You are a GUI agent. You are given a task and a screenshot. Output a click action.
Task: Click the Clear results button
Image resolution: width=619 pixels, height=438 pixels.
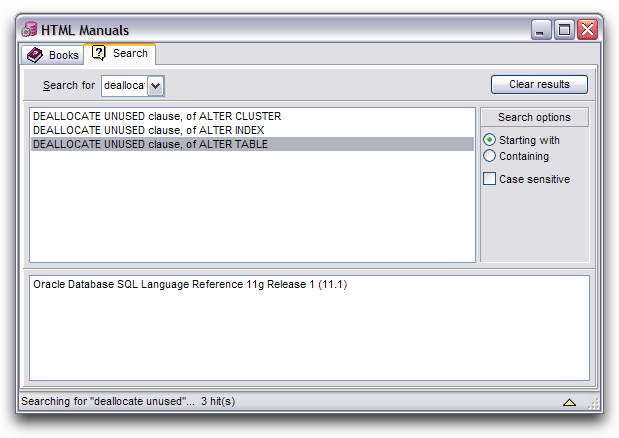tap(539, 84)
